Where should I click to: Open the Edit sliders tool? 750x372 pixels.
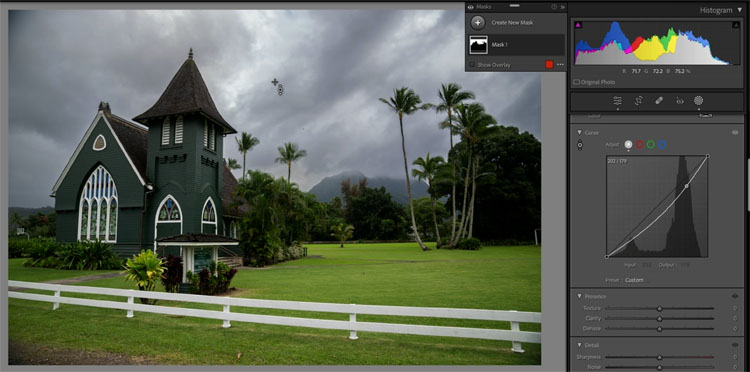(618, 100)
